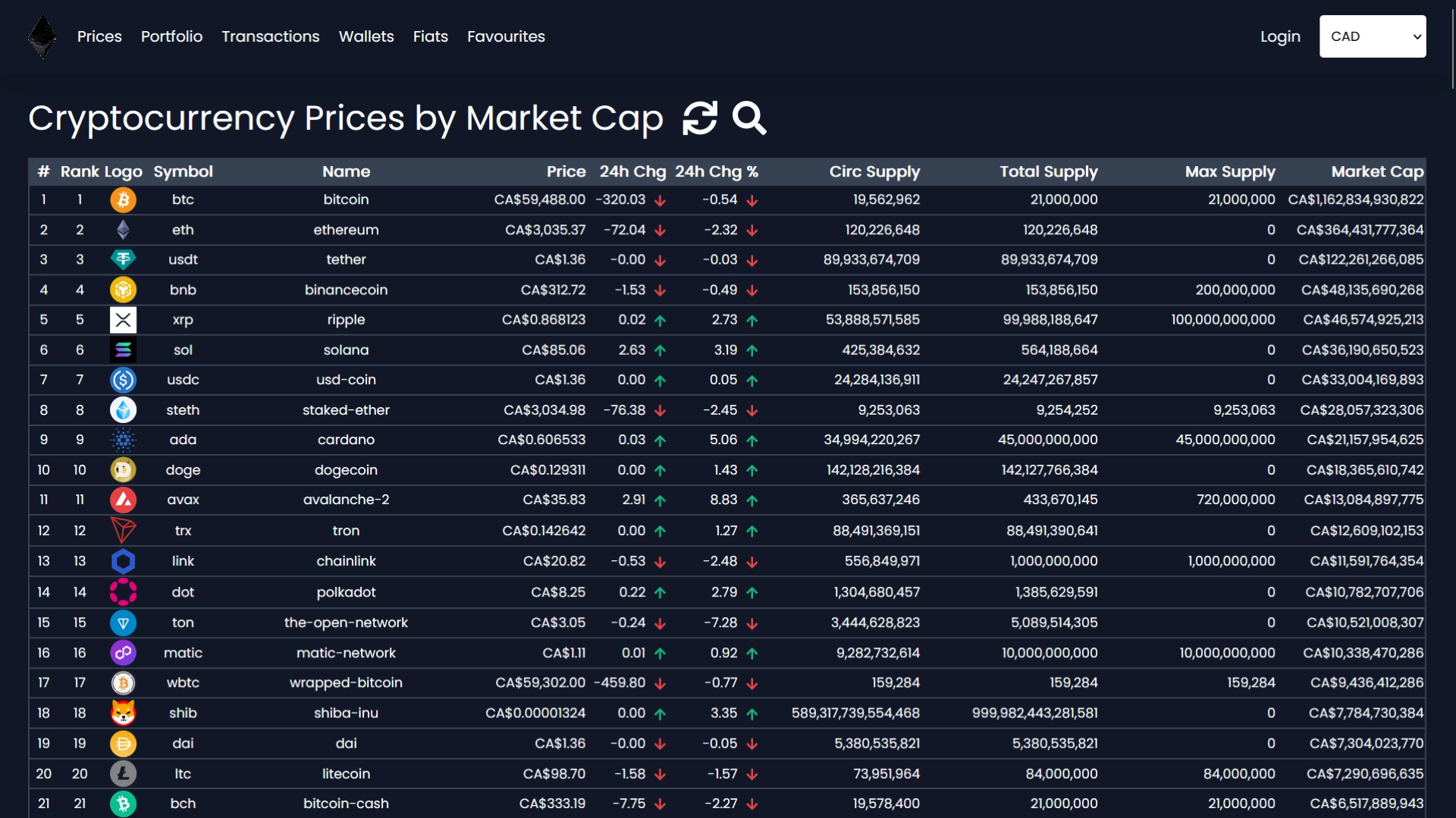Open the Fiats nav item
This screenshot has height=818, width=1456.
pos(431,36)
